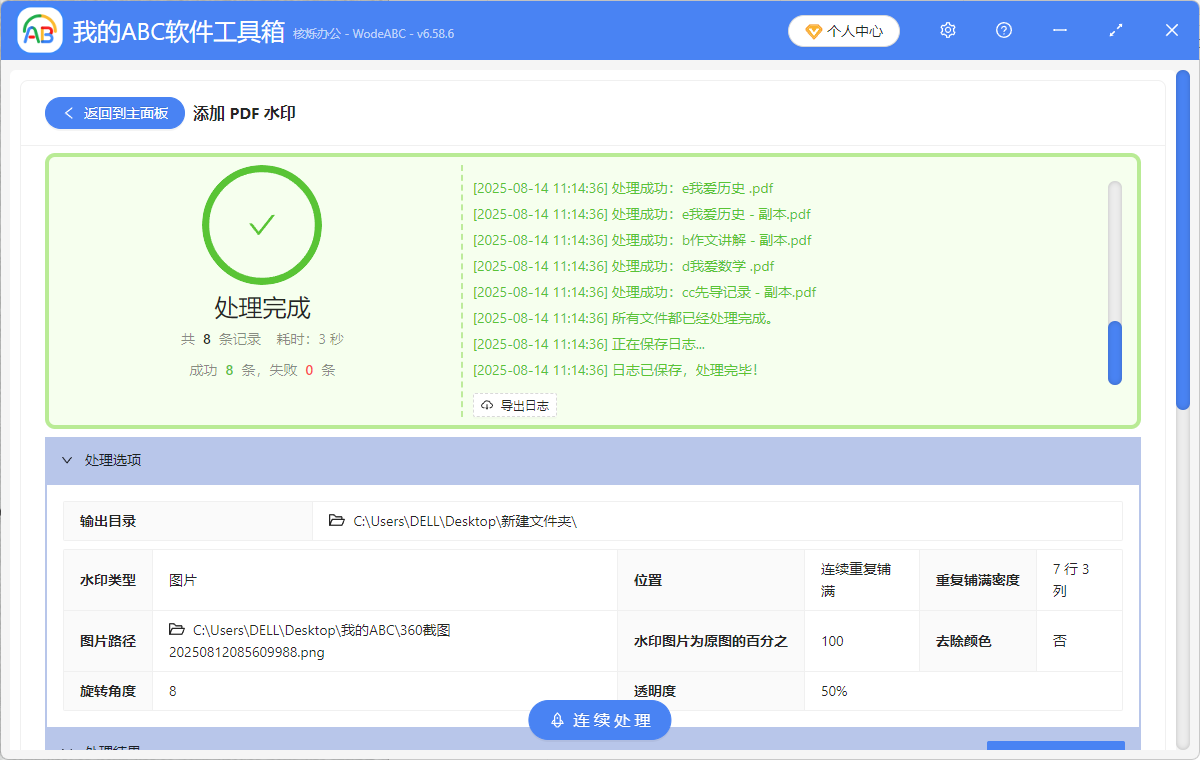Image resolution: width=1200 pixels, height=760 pixels.
Task: Click the AB toolbox logo
Action: pyautogui.click(x=38, y=30)
